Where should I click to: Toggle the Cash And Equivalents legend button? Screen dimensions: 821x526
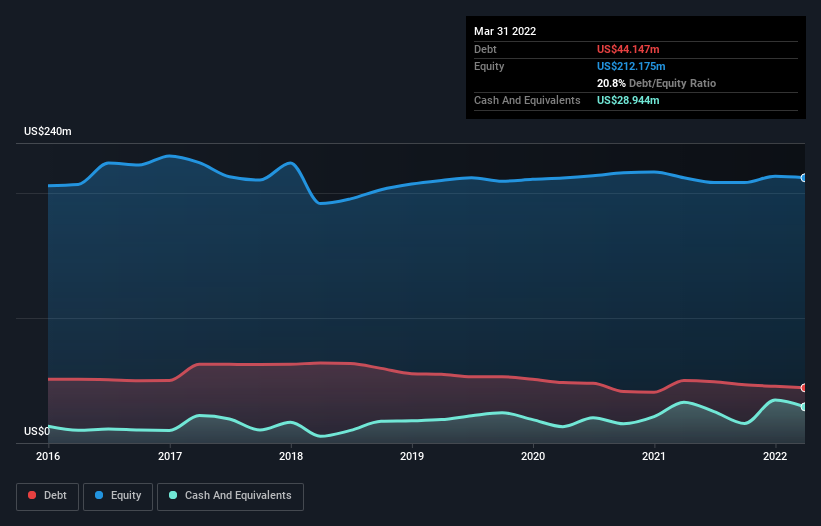tap(230, 496)
